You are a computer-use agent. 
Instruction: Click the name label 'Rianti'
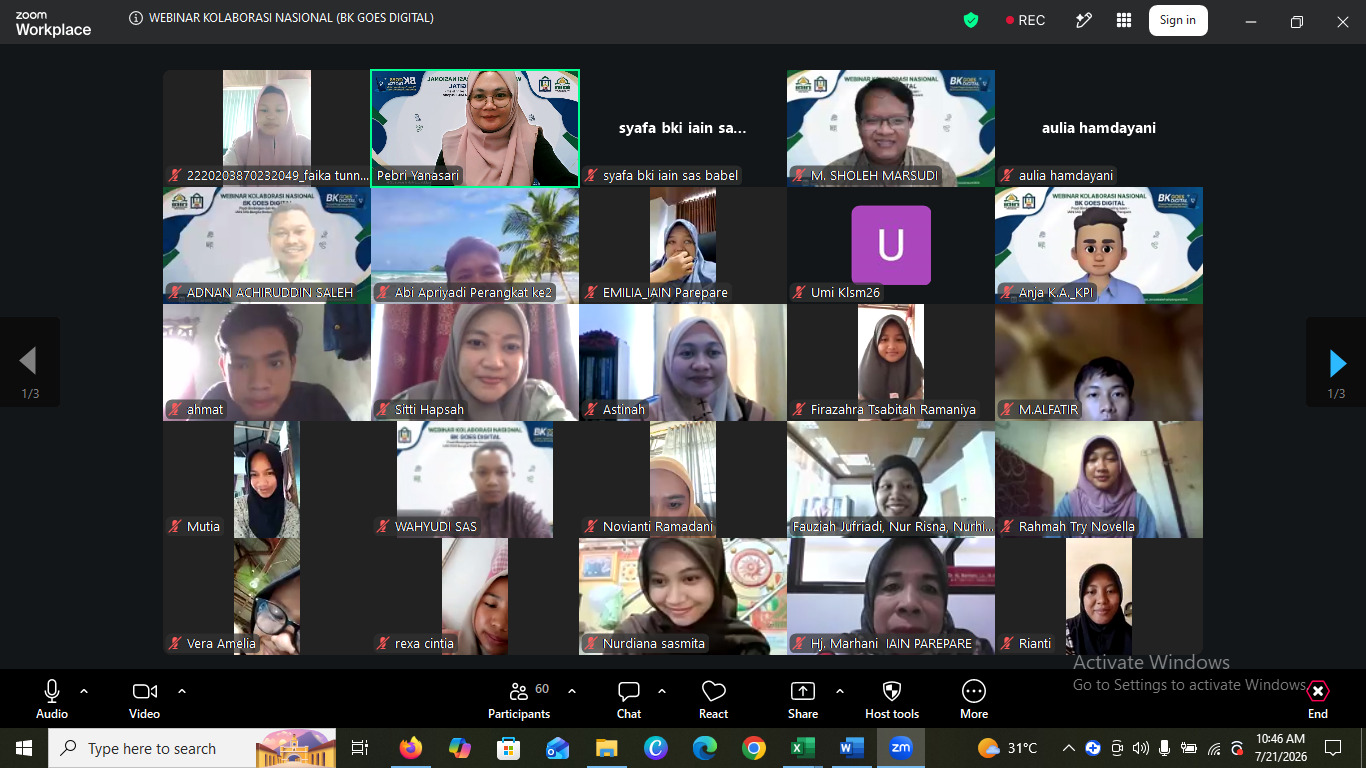pos(1035,644)
